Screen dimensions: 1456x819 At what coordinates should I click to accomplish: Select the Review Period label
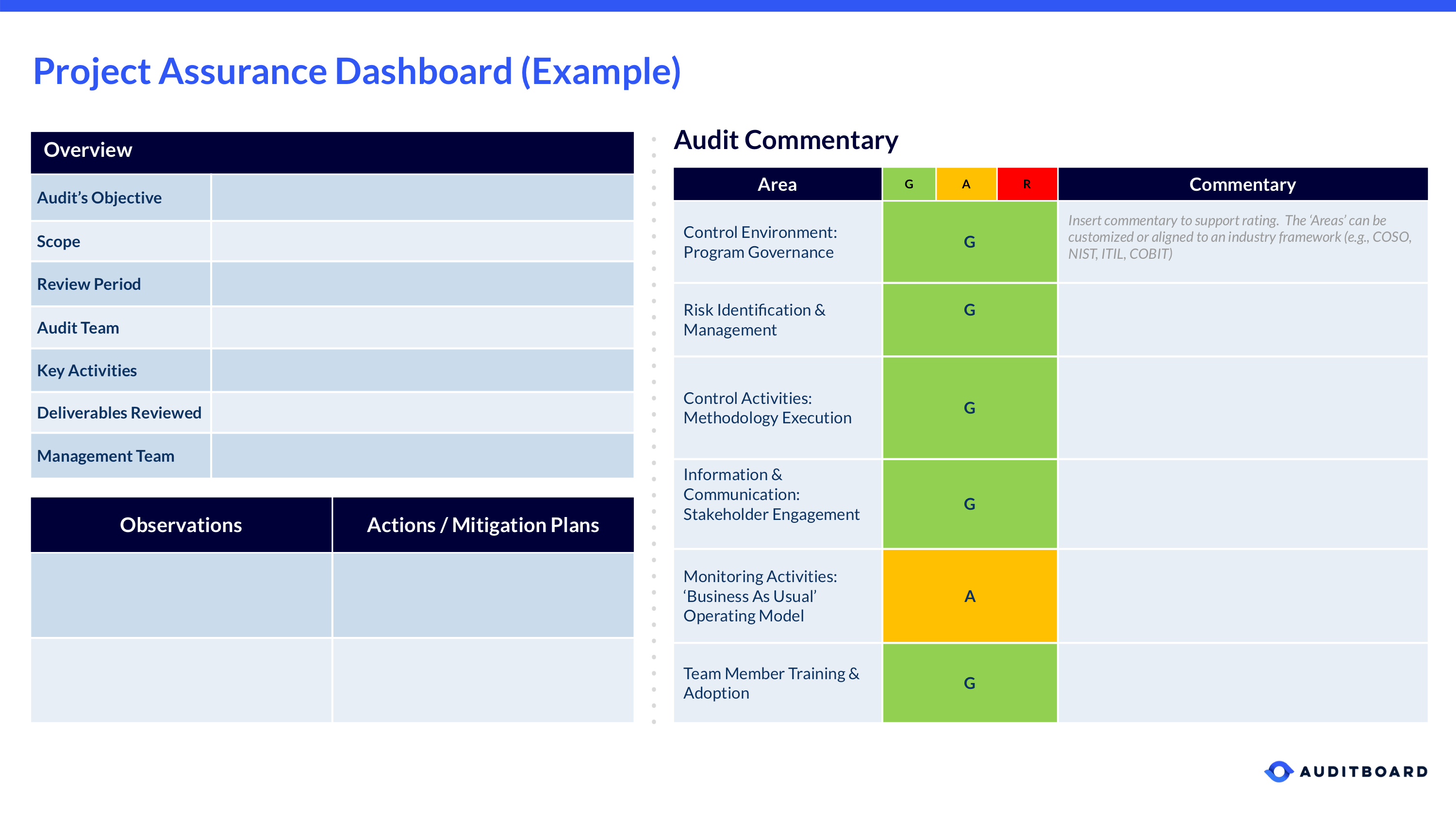[x=89, y=284]
